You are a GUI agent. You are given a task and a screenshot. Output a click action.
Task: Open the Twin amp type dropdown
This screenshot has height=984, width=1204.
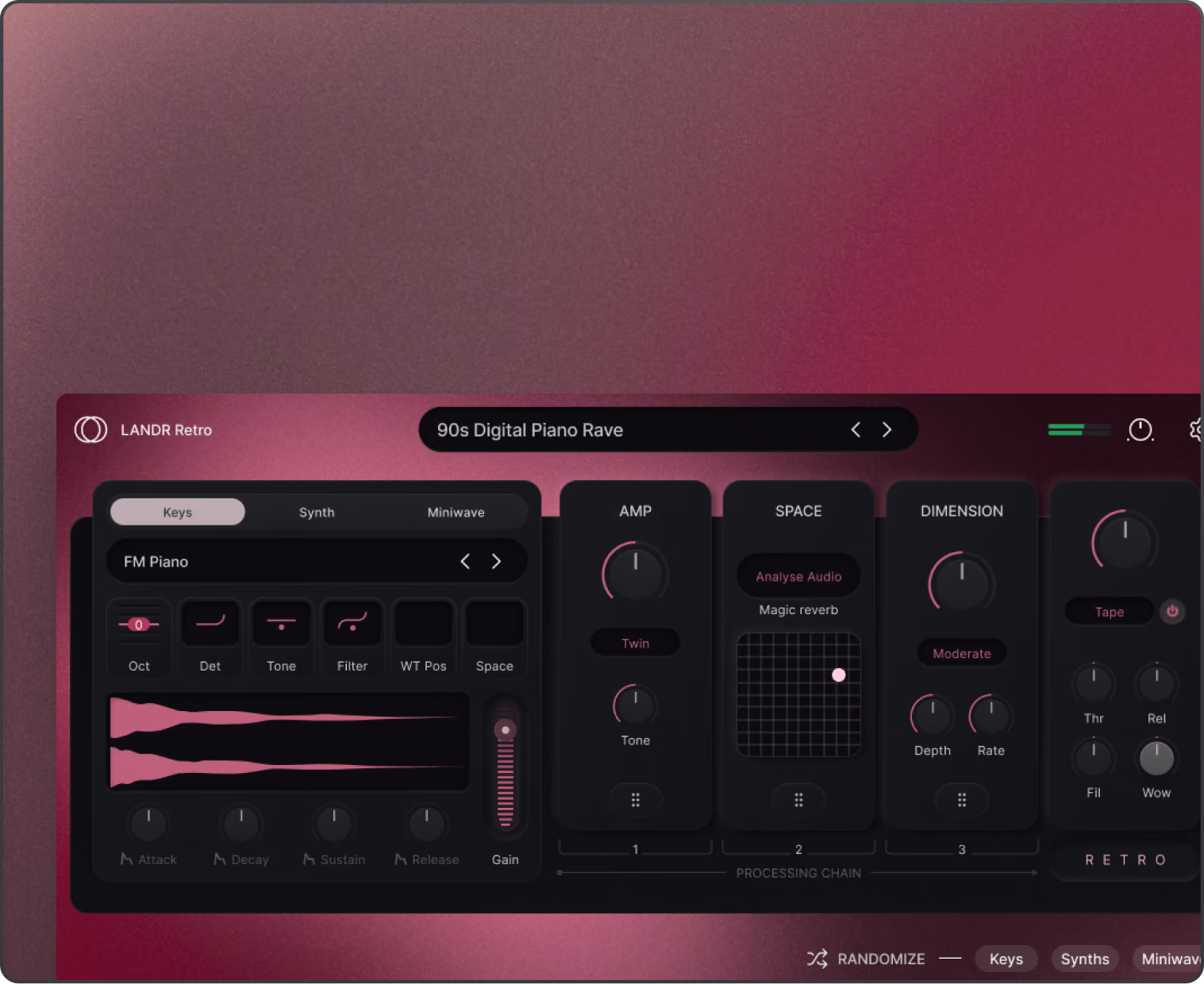coord(636,643)
